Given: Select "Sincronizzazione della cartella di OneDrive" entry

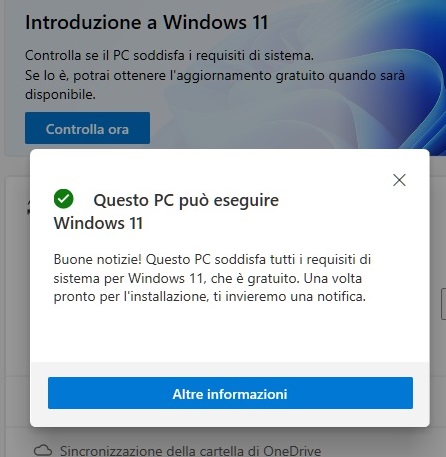Looking at the screenshot, I should tap(190, 451).
